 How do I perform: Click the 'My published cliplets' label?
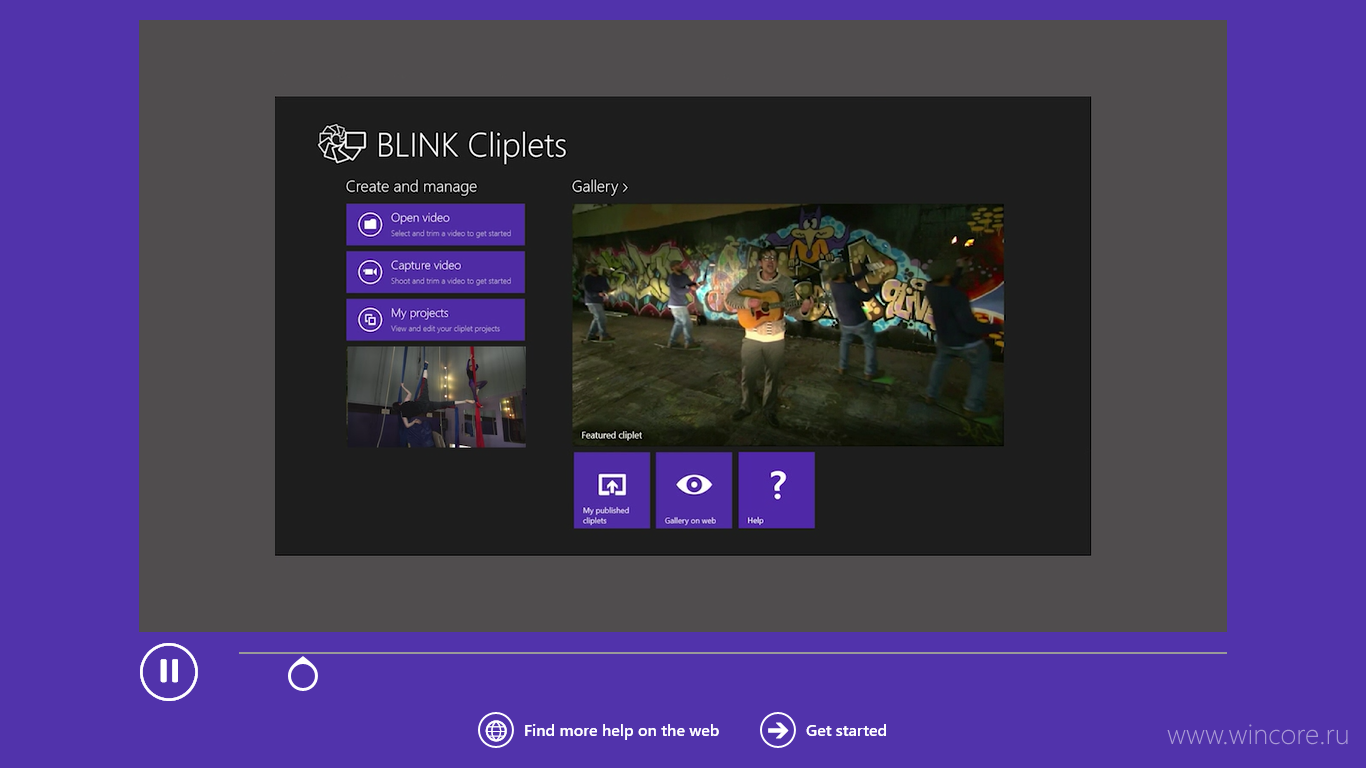(x=606, y=516)
